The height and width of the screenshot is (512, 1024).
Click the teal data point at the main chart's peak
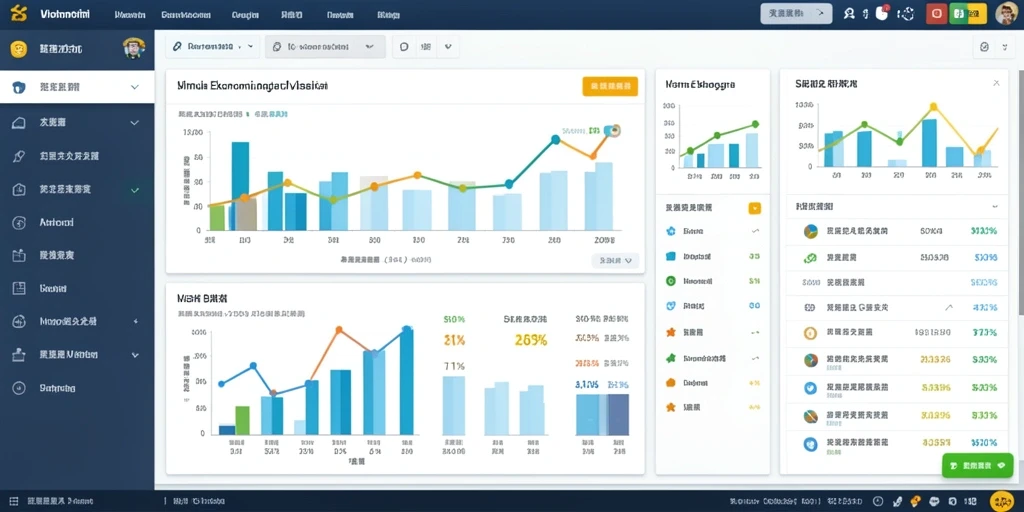click(x=556, y=139)
